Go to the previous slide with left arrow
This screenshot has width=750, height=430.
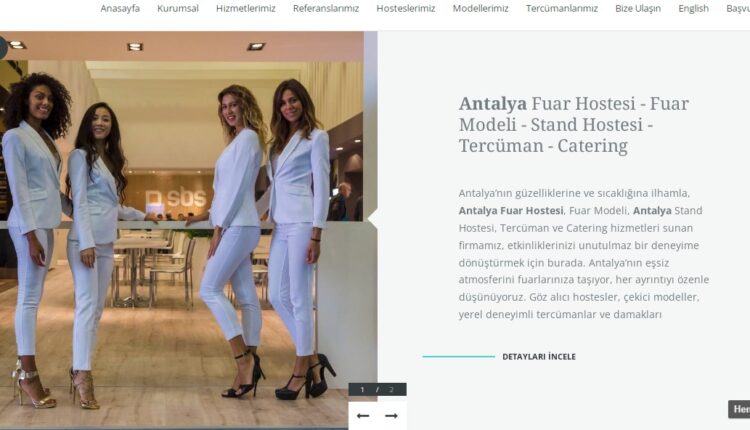[363, 416]
